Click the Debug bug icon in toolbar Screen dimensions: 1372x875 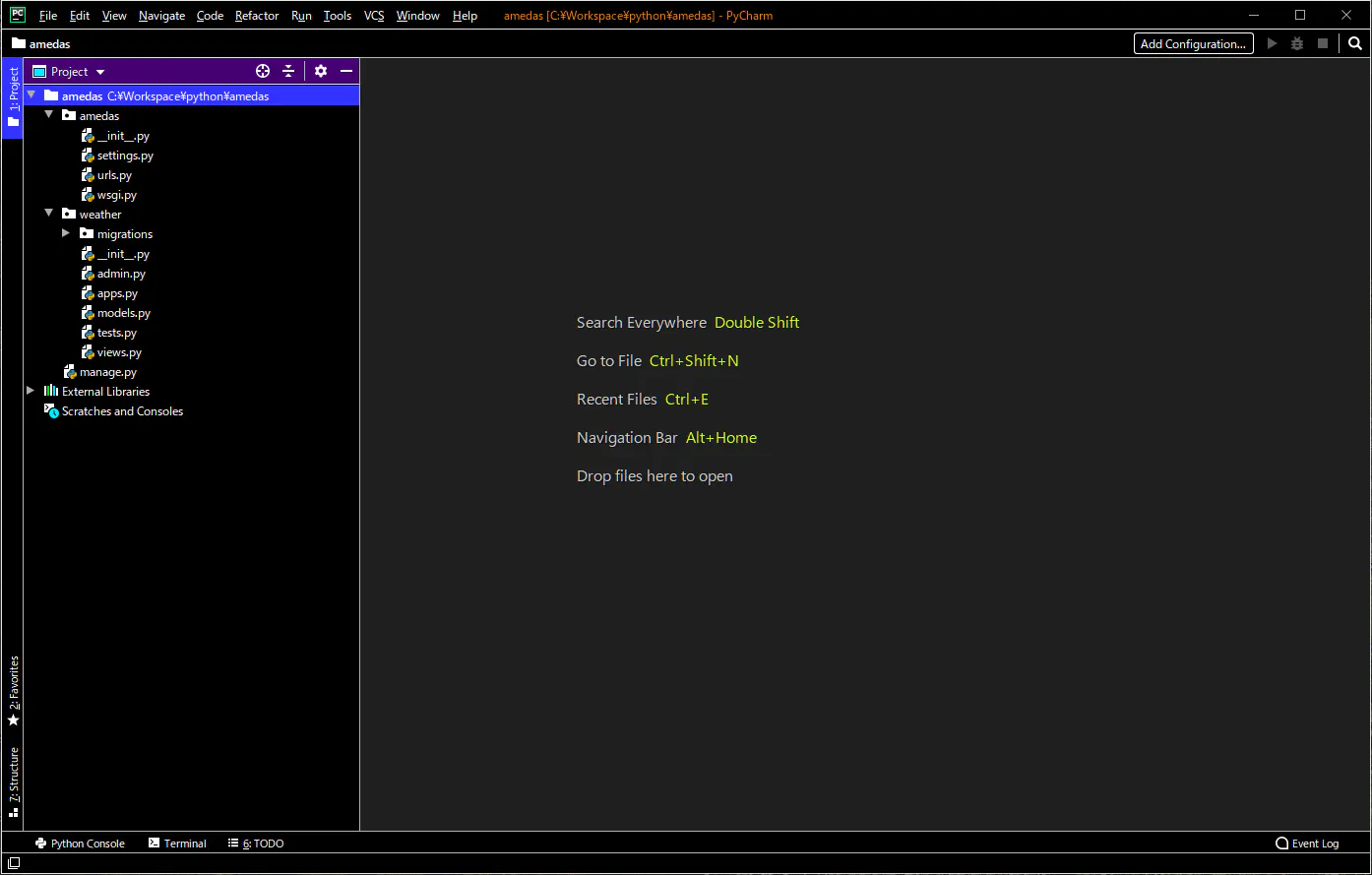[1297, 43]
